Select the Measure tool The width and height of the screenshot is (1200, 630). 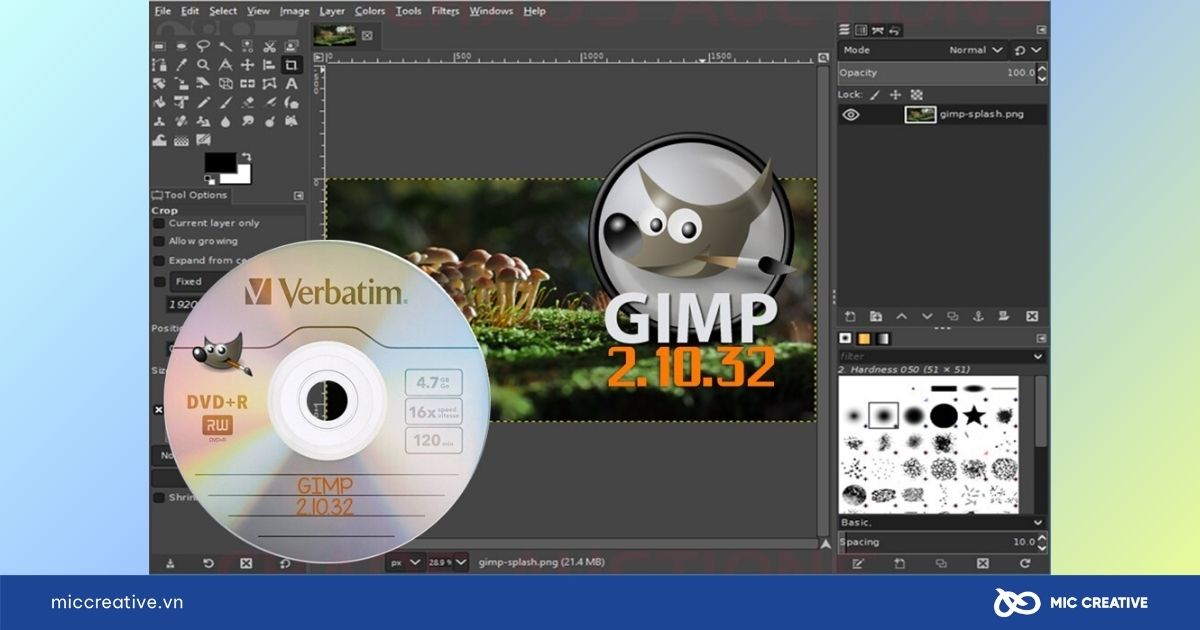click(x=226, y=65)
